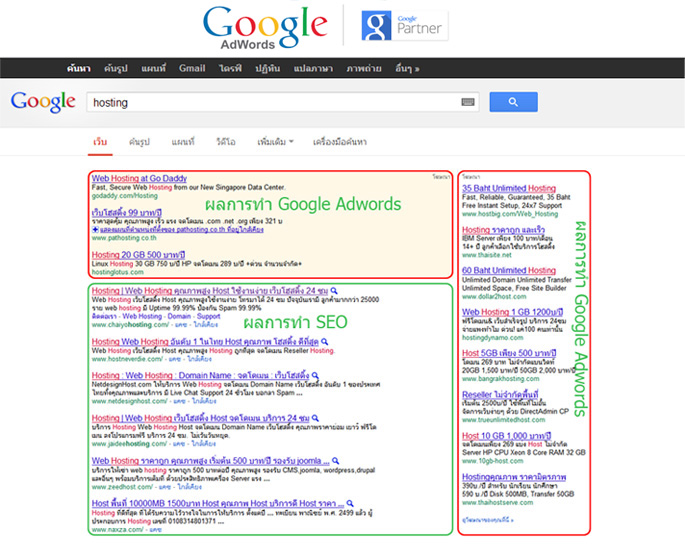Open the Hosting 20 GB 500 บาท/ปี ad

(x=144, y=255)
